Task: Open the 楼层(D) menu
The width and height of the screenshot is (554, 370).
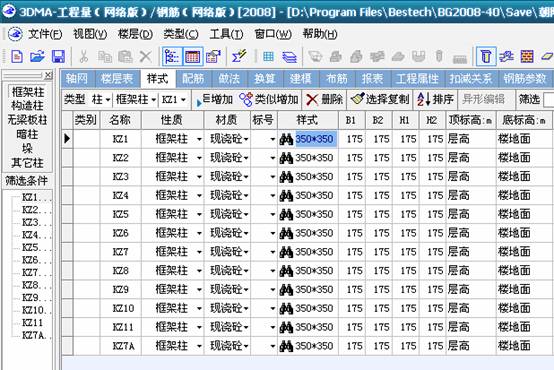Action: coord(135,34)
